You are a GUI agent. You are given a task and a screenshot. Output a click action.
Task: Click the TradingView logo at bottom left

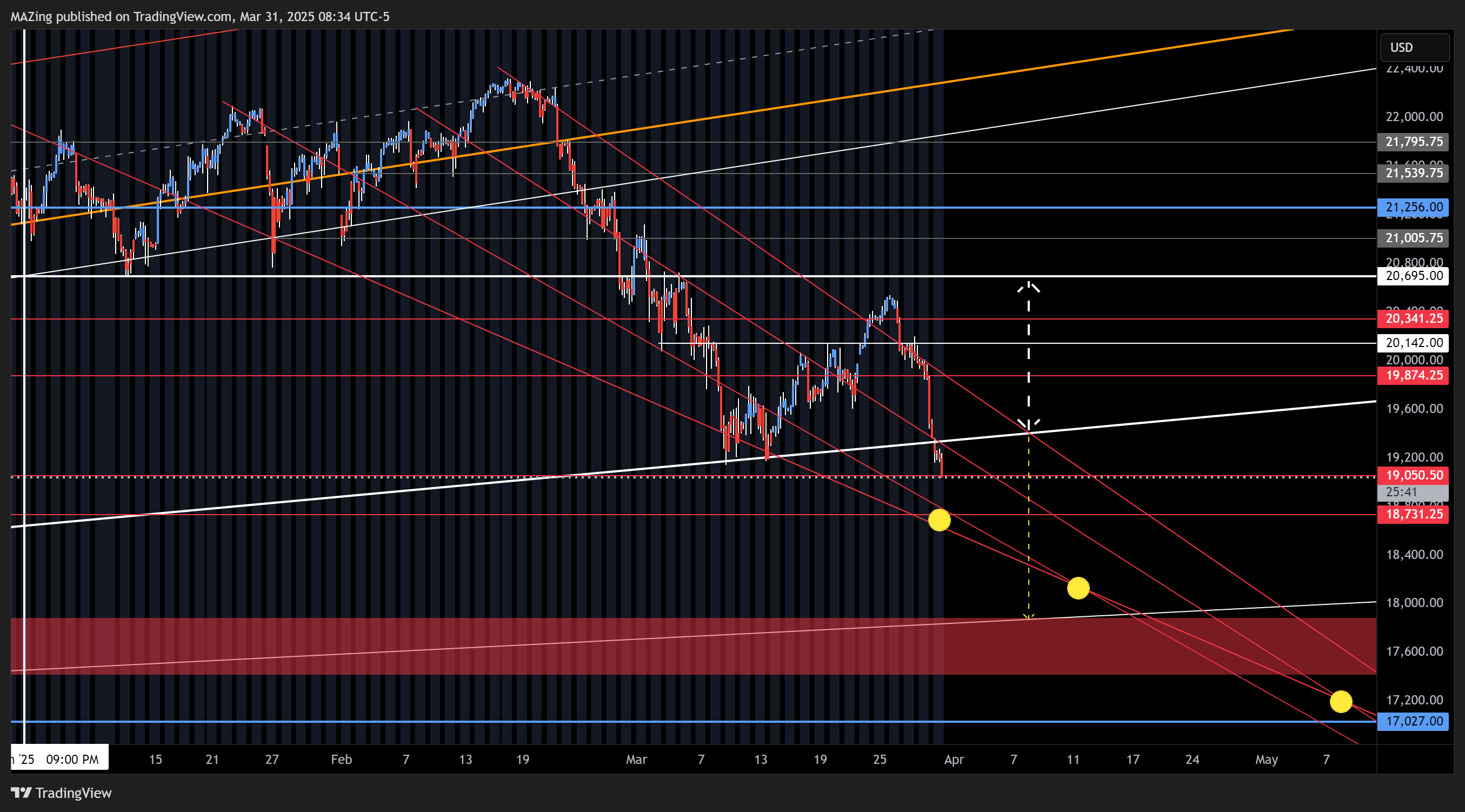coord(62,793)
